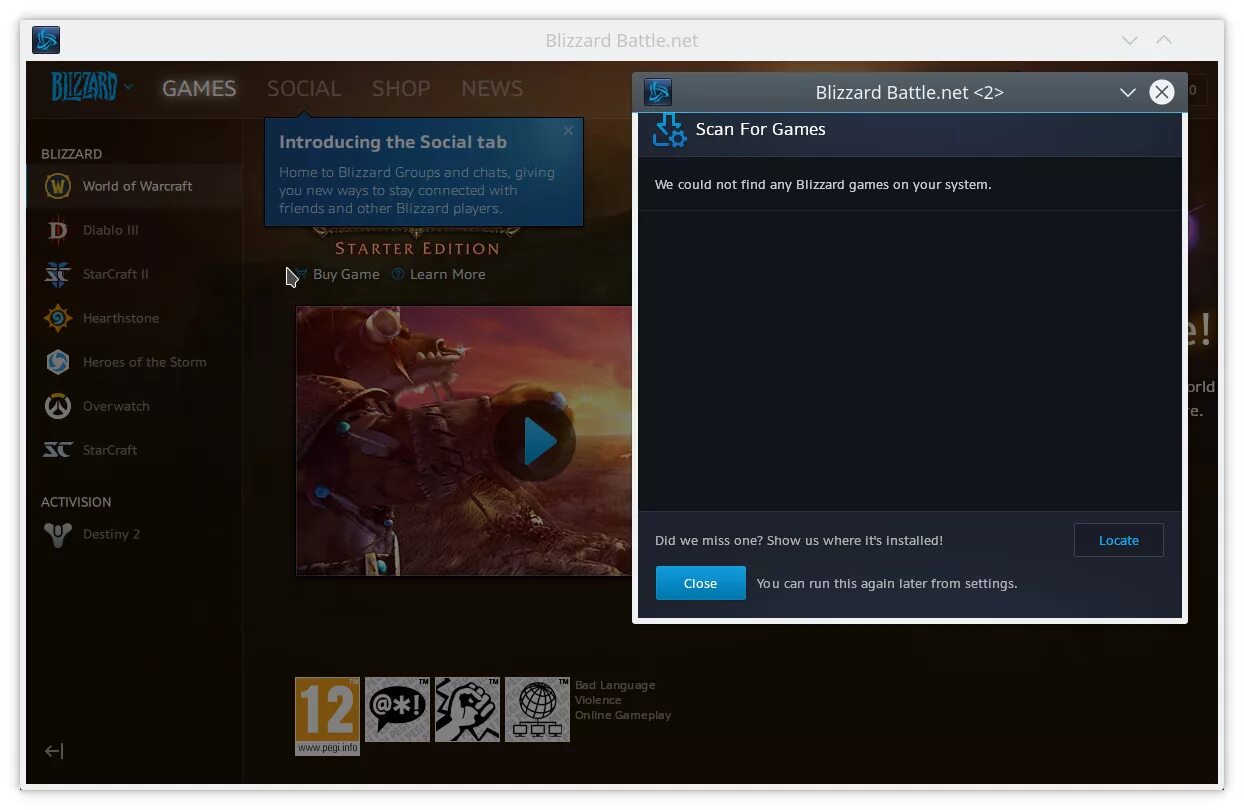
Task: Click the main window up-chevron button
Action: pyautogui.click(x=1164, y=40)
